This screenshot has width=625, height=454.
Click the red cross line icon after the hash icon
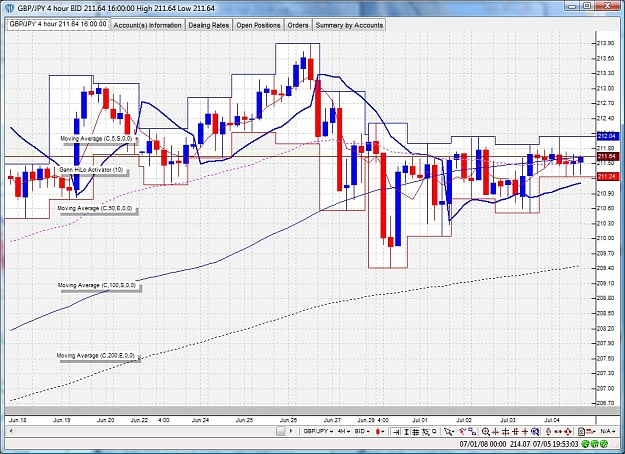[x=525, y=431]
